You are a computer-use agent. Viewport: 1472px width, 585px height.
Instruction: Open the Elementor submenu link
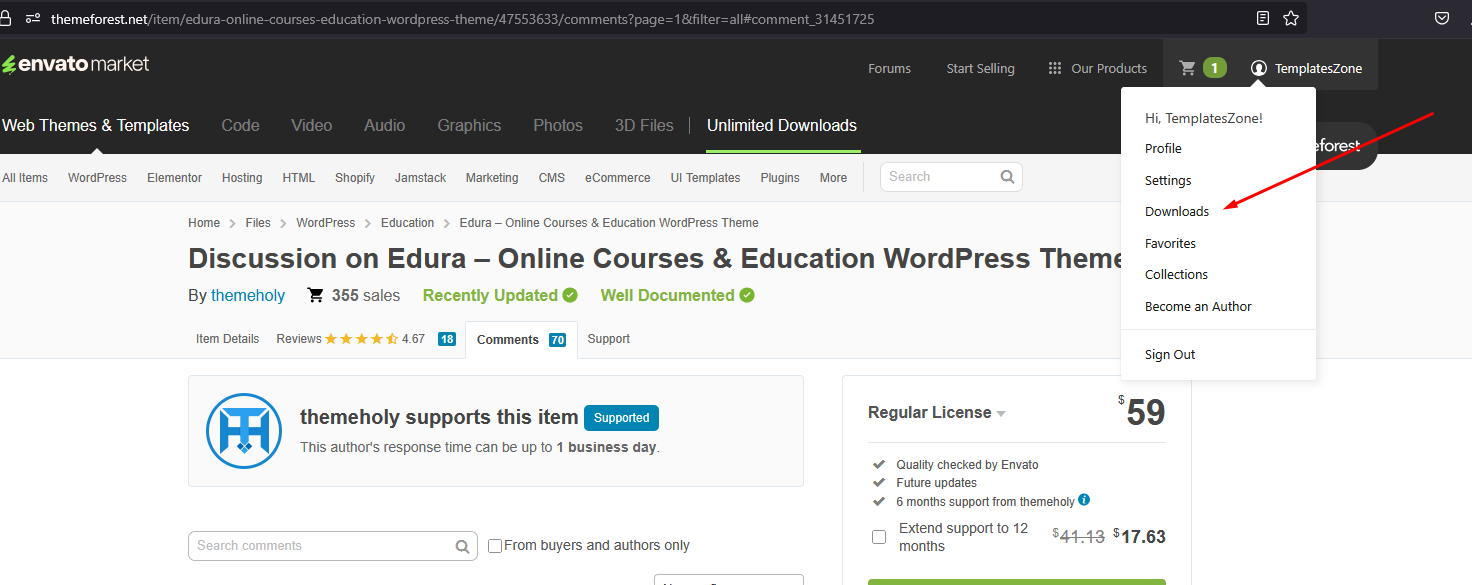pyautogui.click(x=174, y=178)
